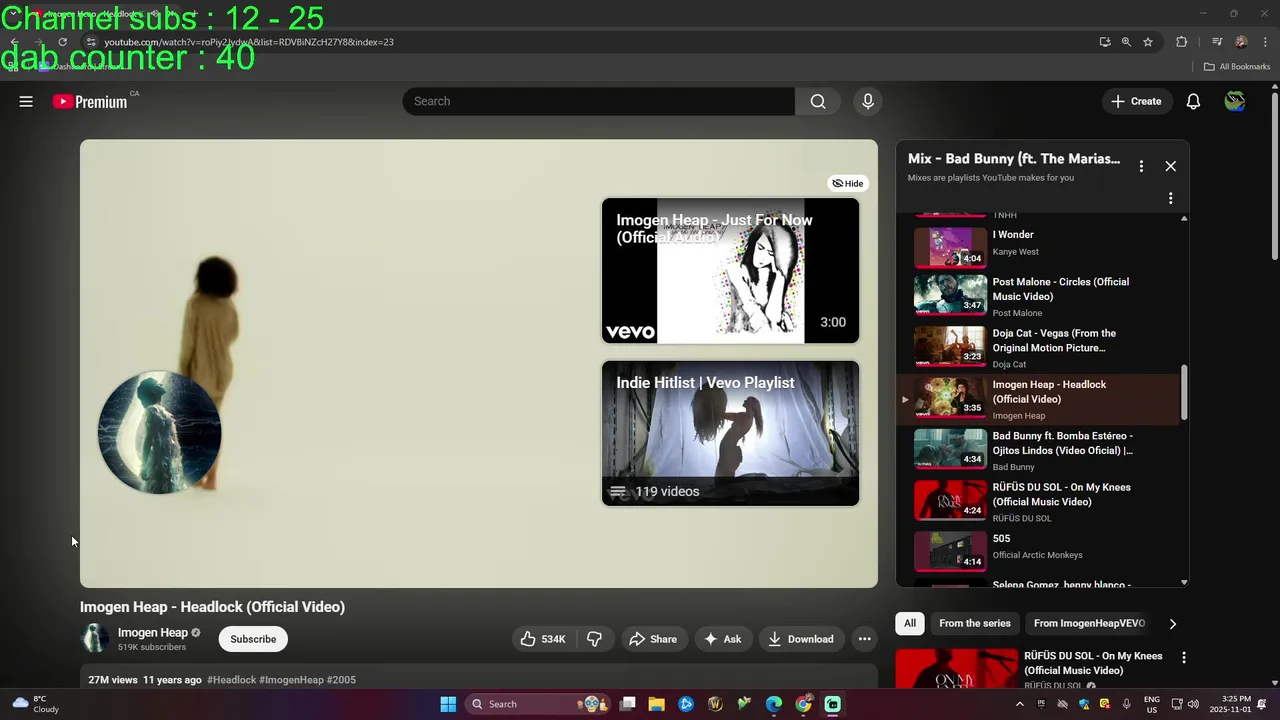This screenshot has height=720, width=1280.
Task: Open the notifications bell
Action: tap(1193, 101)
